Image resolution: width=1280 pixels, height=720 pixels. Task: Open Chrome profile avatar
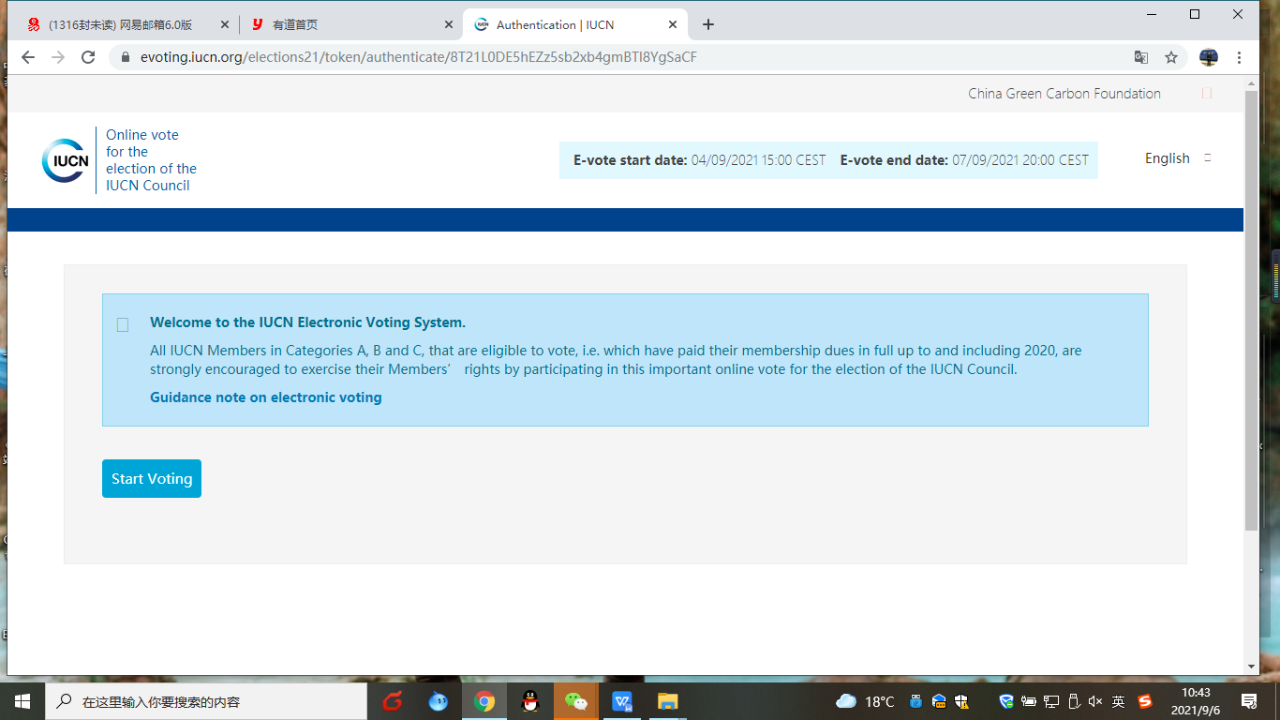pos(1208,57)
